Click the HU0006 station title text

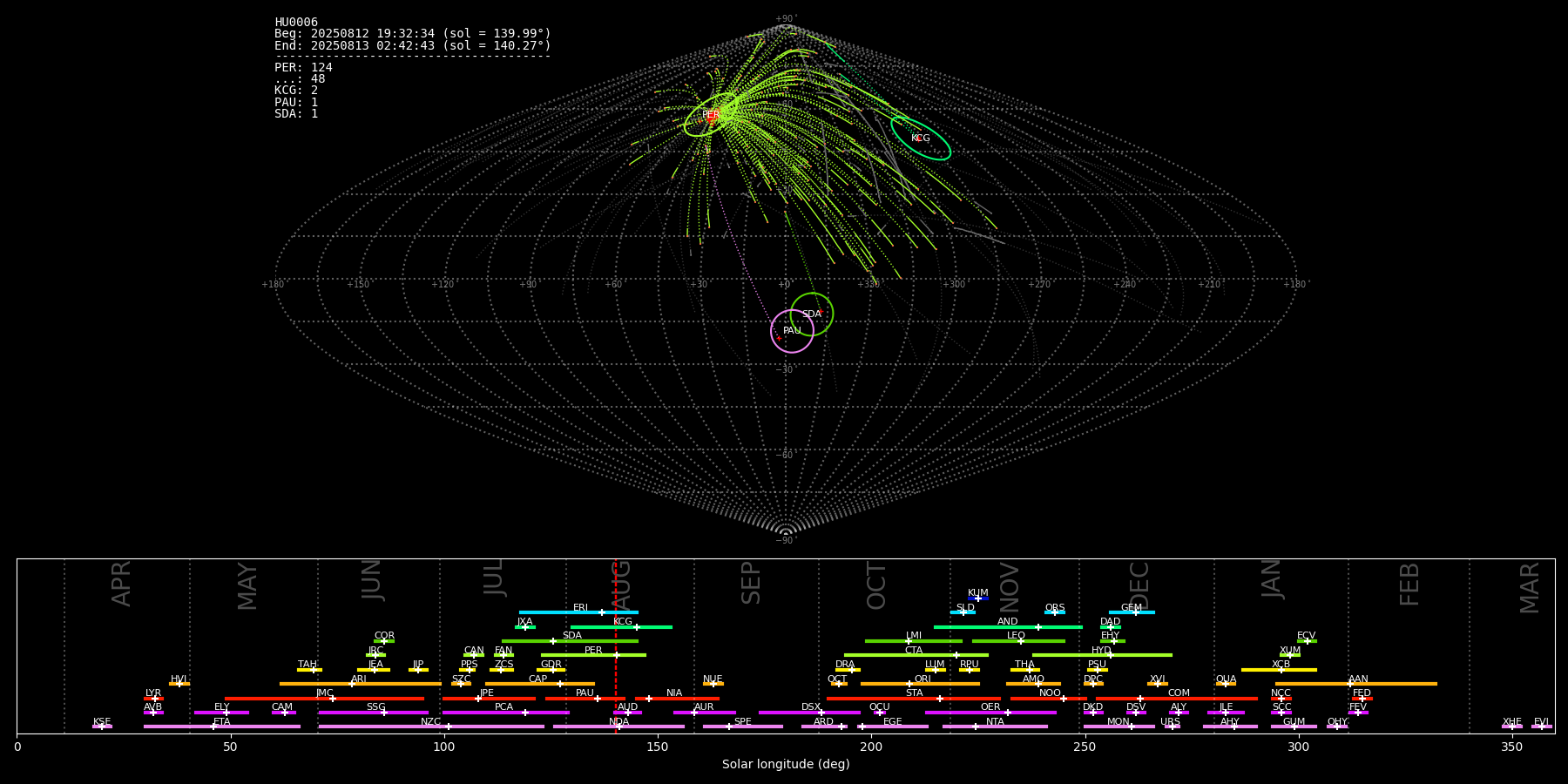click(296, 23)
